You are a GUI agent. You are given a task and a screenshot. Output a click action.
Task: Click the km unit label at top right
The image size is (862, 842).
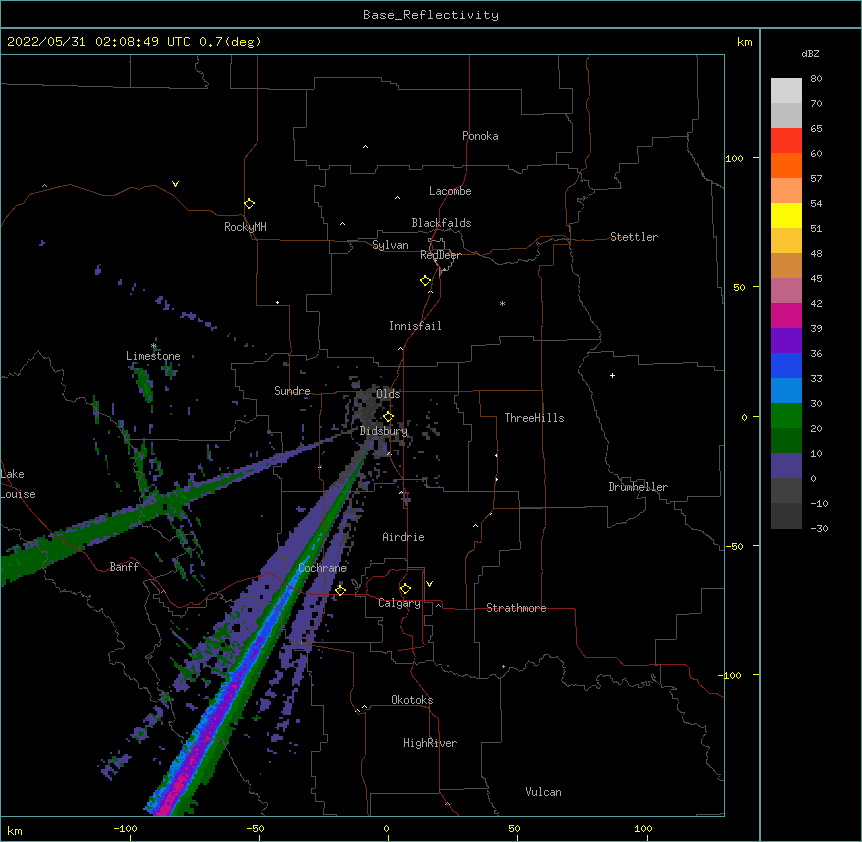[x=744, y=42]
